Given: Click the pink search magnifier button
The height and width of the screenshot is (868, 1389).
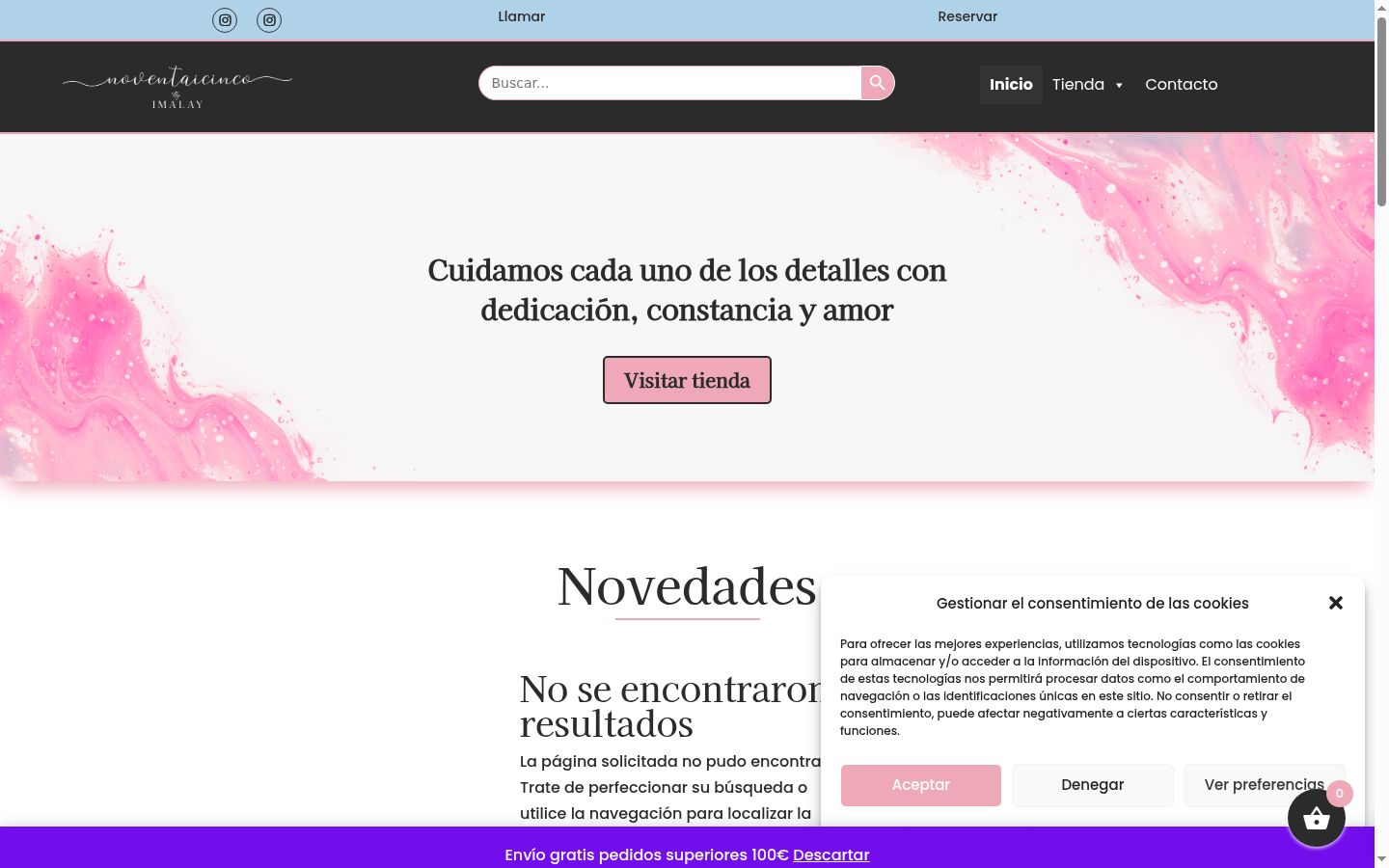Looking at the screenshot, I should click(878, 83).
